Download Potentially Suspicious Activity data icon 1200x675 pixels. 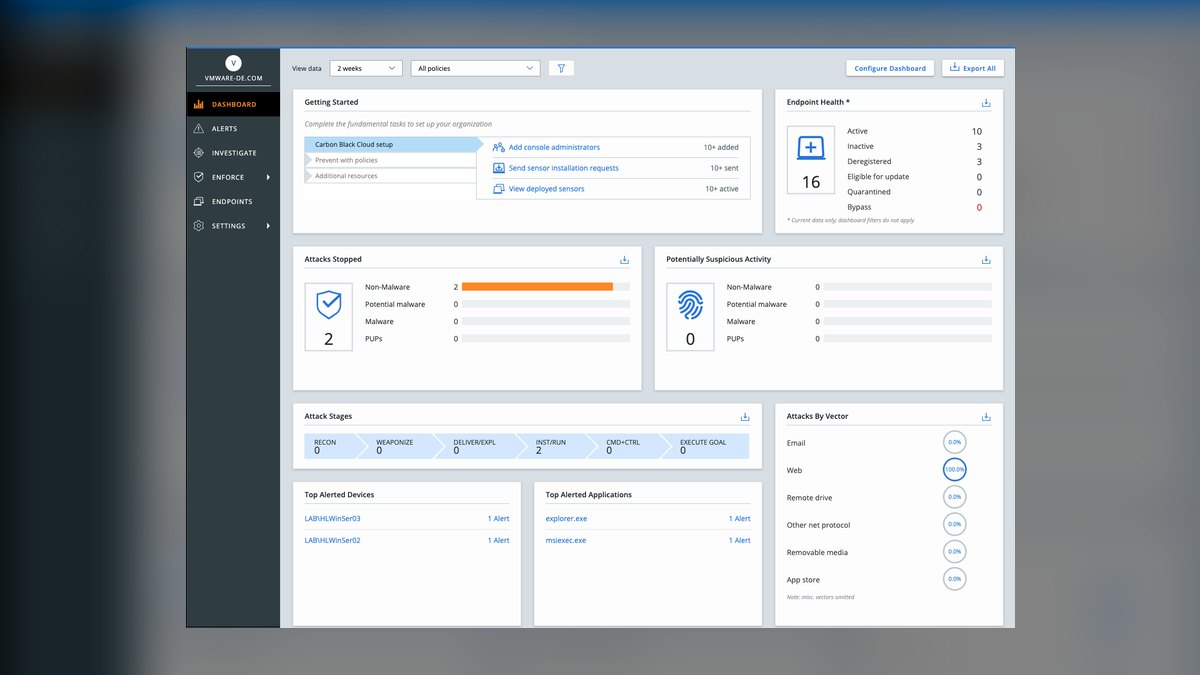[986, 259]
